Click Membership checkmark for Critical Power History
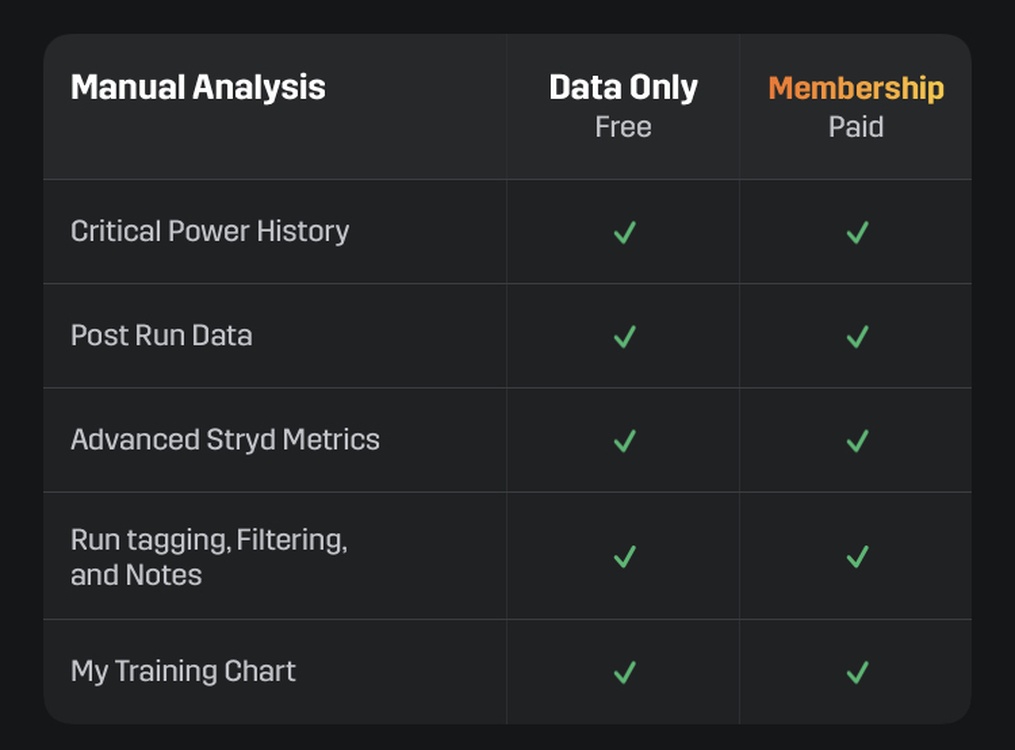The image size is (1015, 750). pos(857,232)
